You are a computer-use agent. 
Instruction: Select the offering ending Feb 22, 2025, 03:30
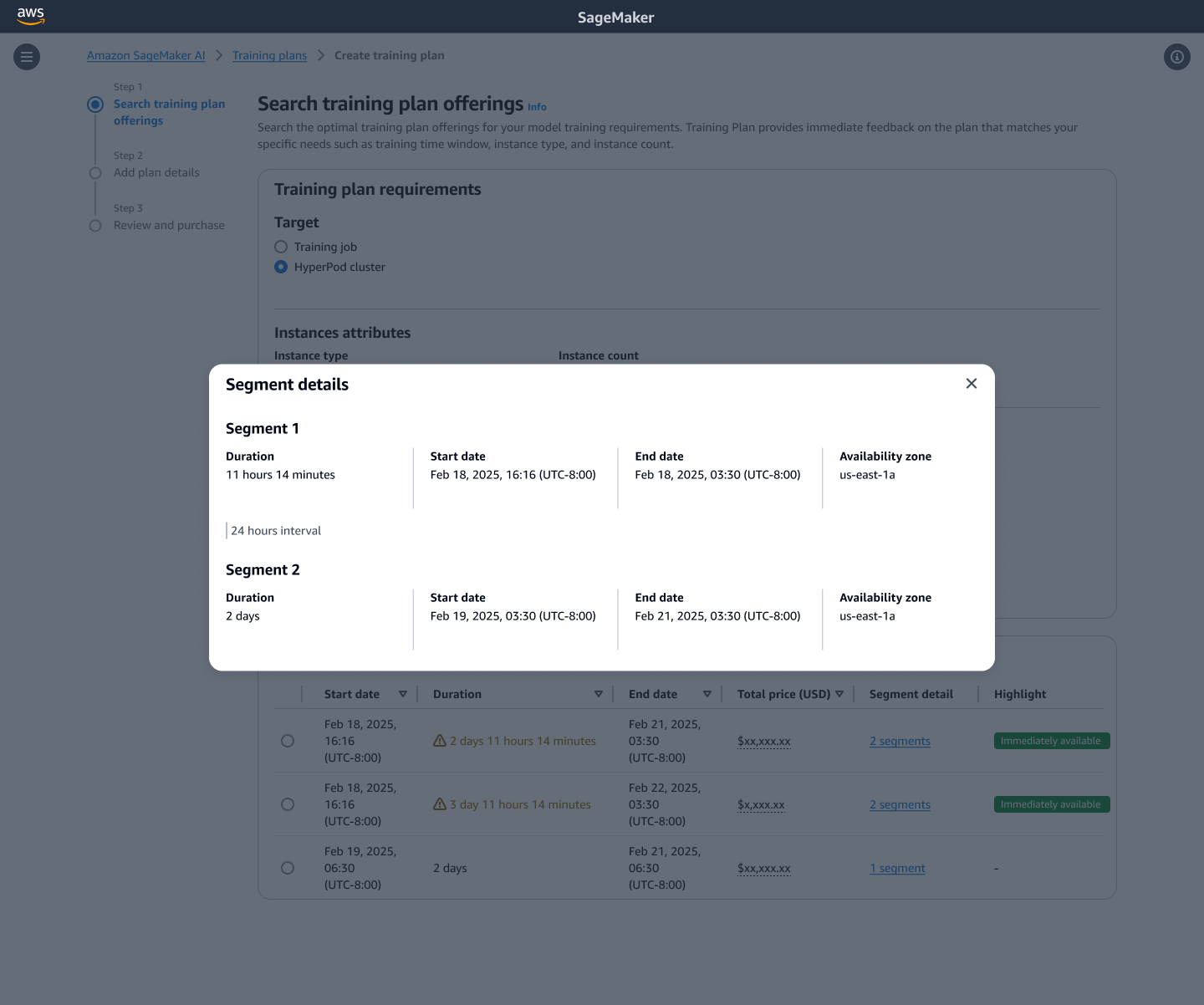click(288, 804)
